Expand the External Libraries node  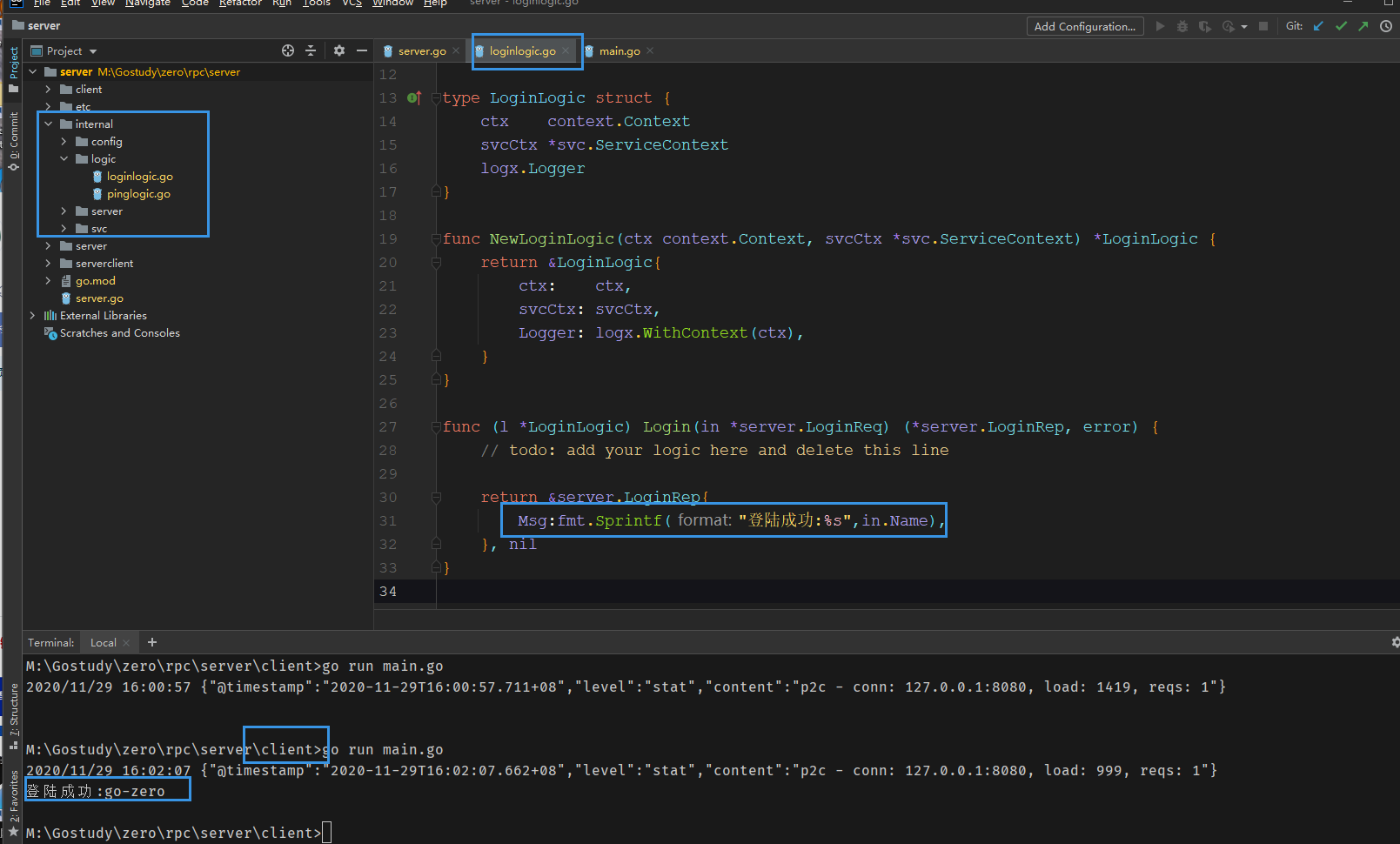[33, 316]
